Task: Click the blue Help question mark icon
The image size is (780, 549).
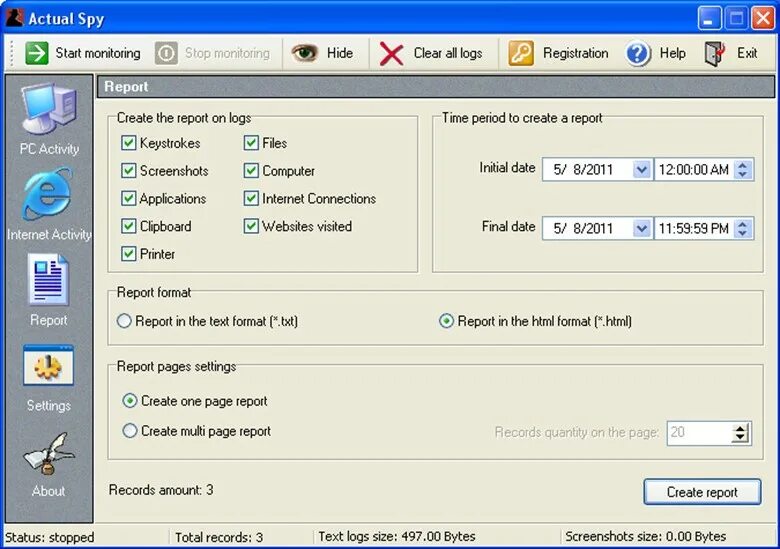Action: 638,53
